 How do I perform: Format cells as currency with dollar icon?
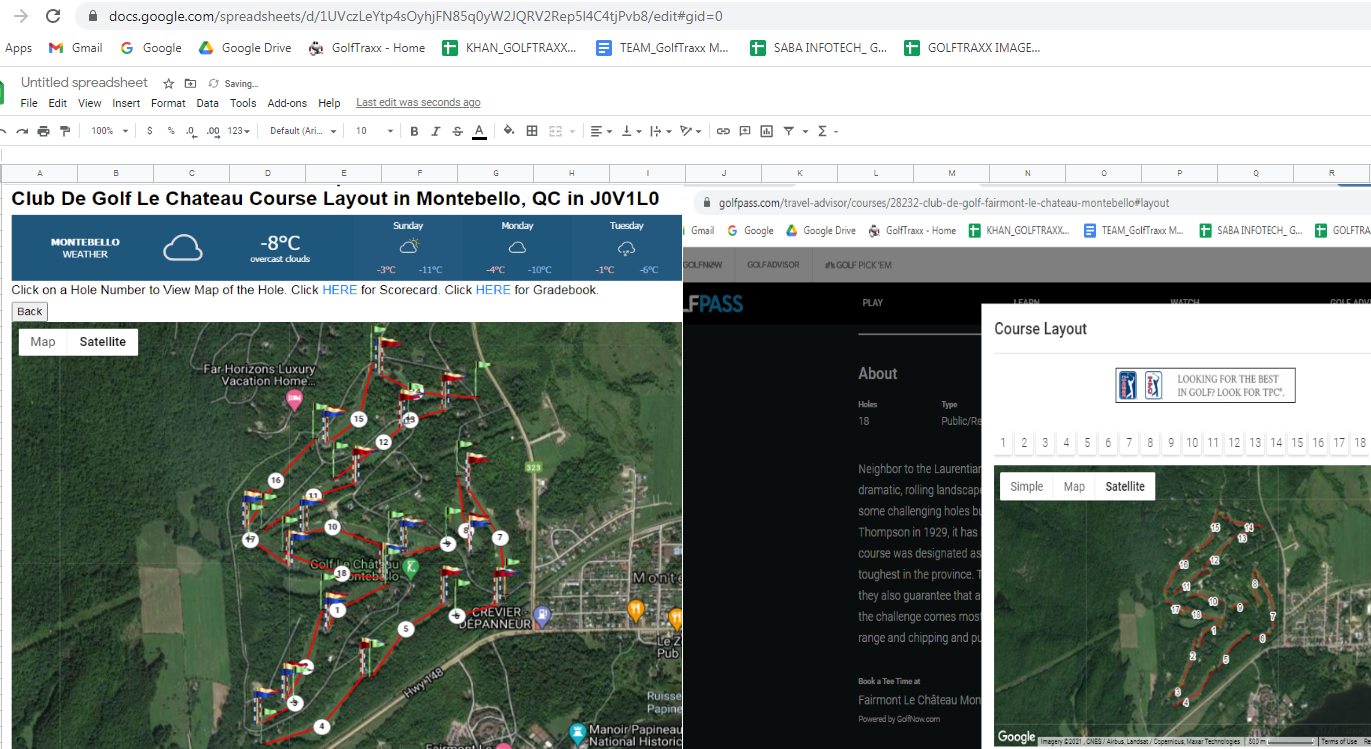tap(150, 131)
